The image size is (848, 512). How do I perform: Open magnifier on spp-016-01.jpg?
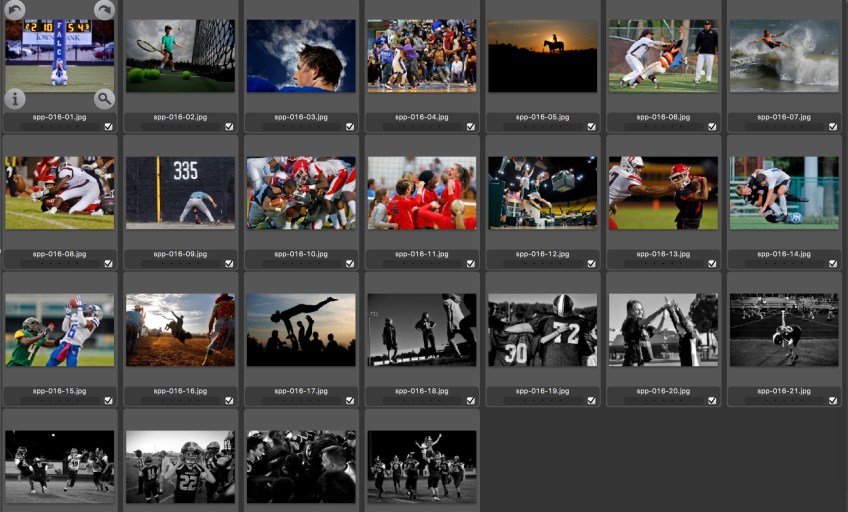(x=104, y=98)
